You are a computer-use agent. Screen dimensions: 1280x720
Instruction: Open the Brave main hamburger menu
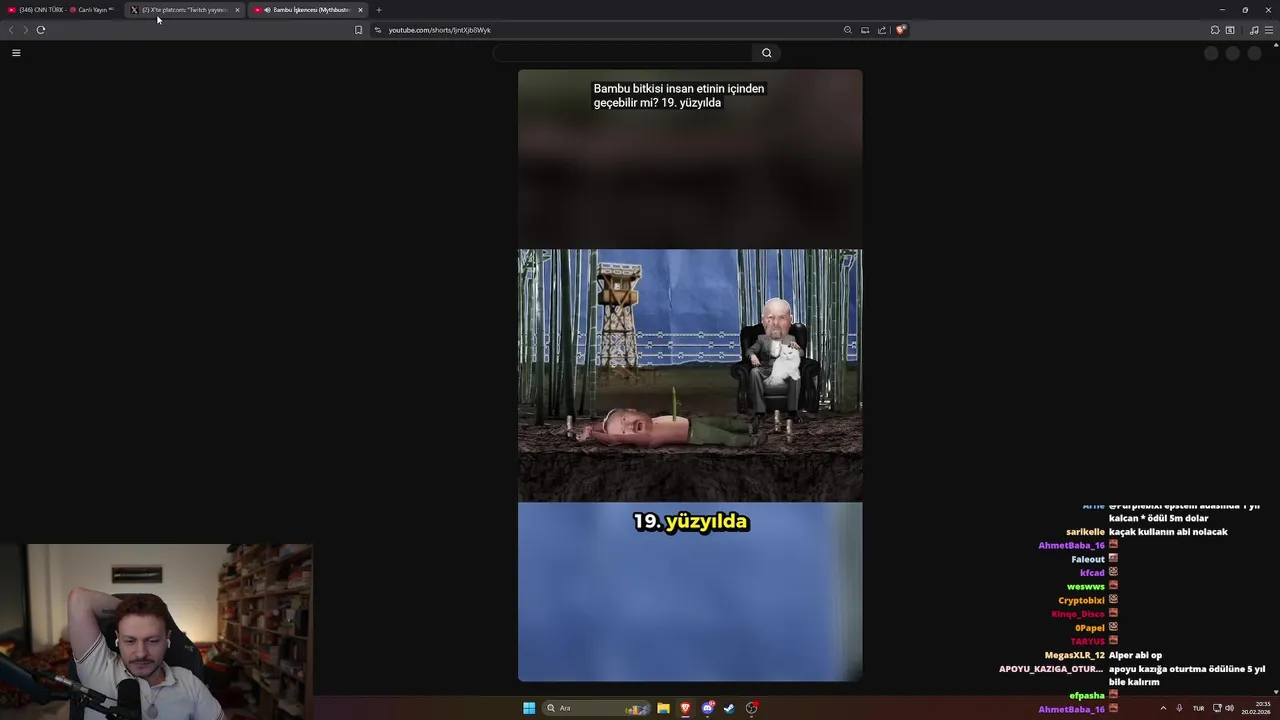(1269, 30)
